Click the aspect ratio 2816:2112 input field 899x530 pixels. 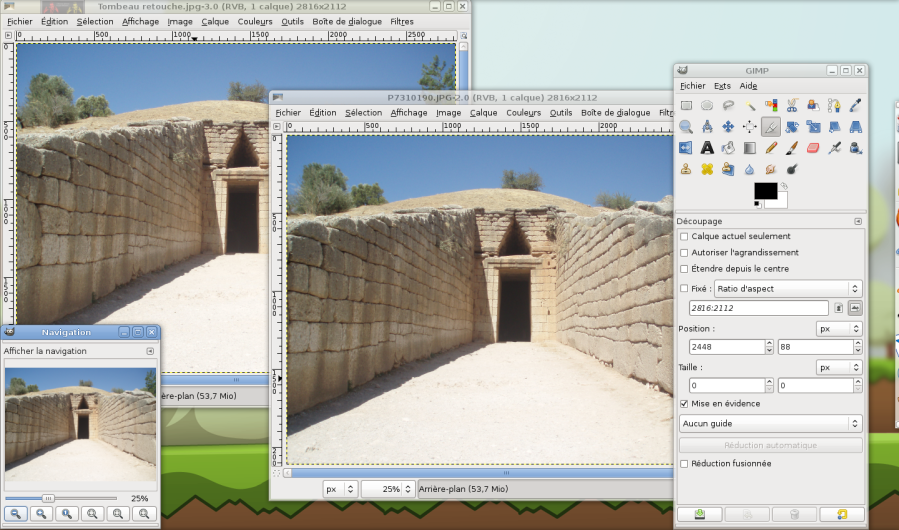[758, 308]
